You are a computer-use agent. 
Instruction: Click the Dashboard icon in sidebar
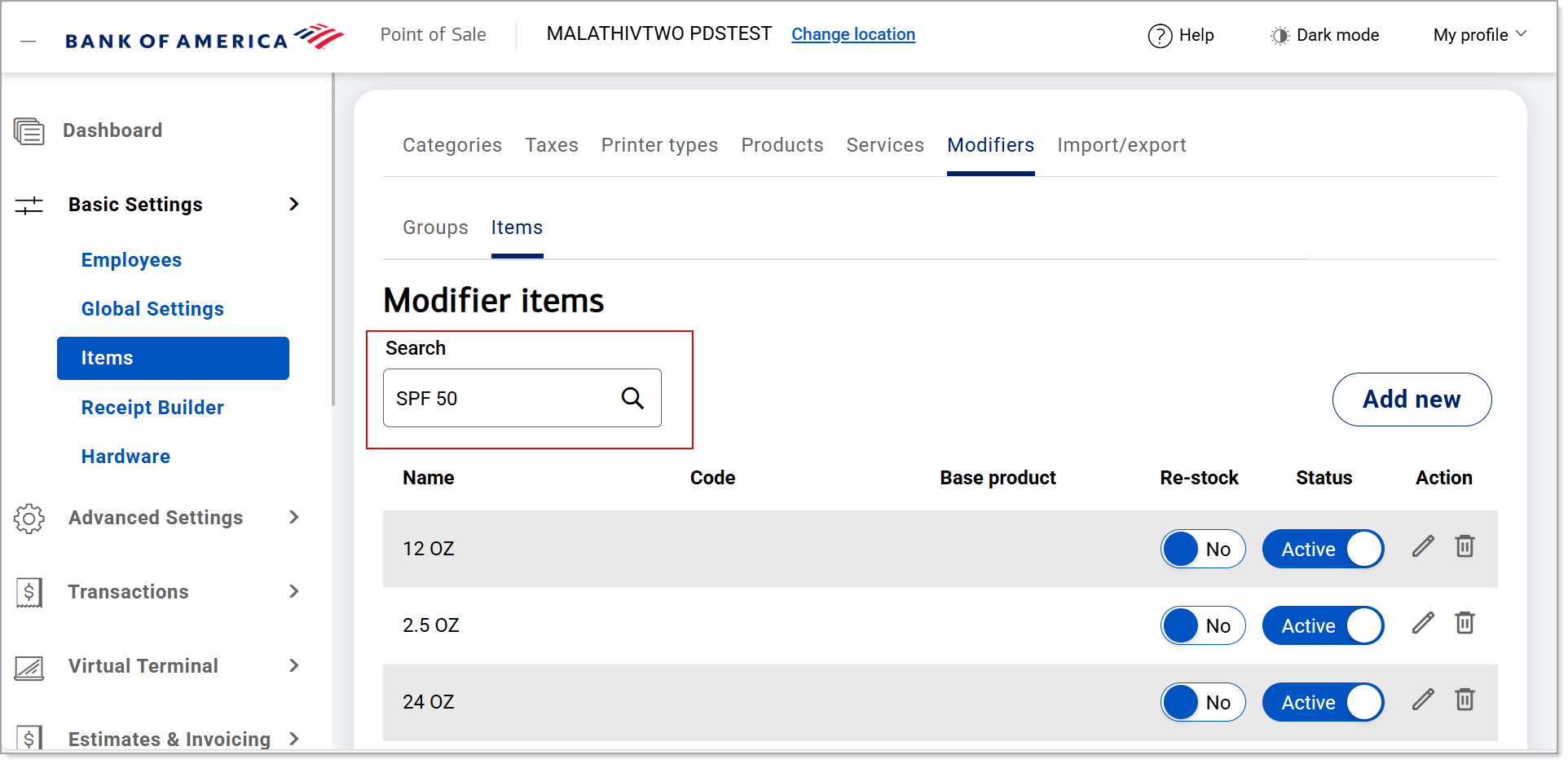pos(29,131)
